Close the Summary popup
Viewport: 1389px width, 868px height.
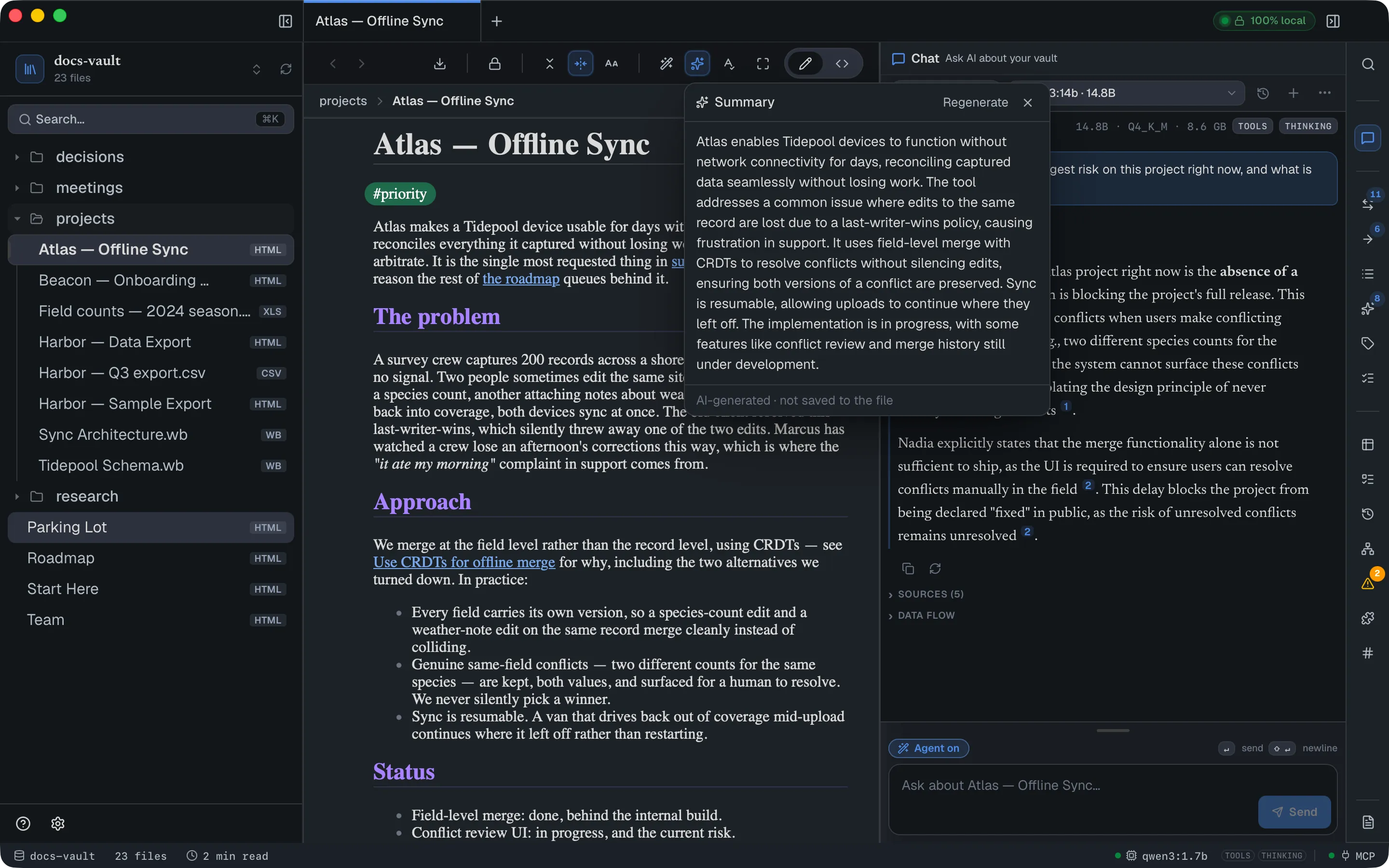1028,102
